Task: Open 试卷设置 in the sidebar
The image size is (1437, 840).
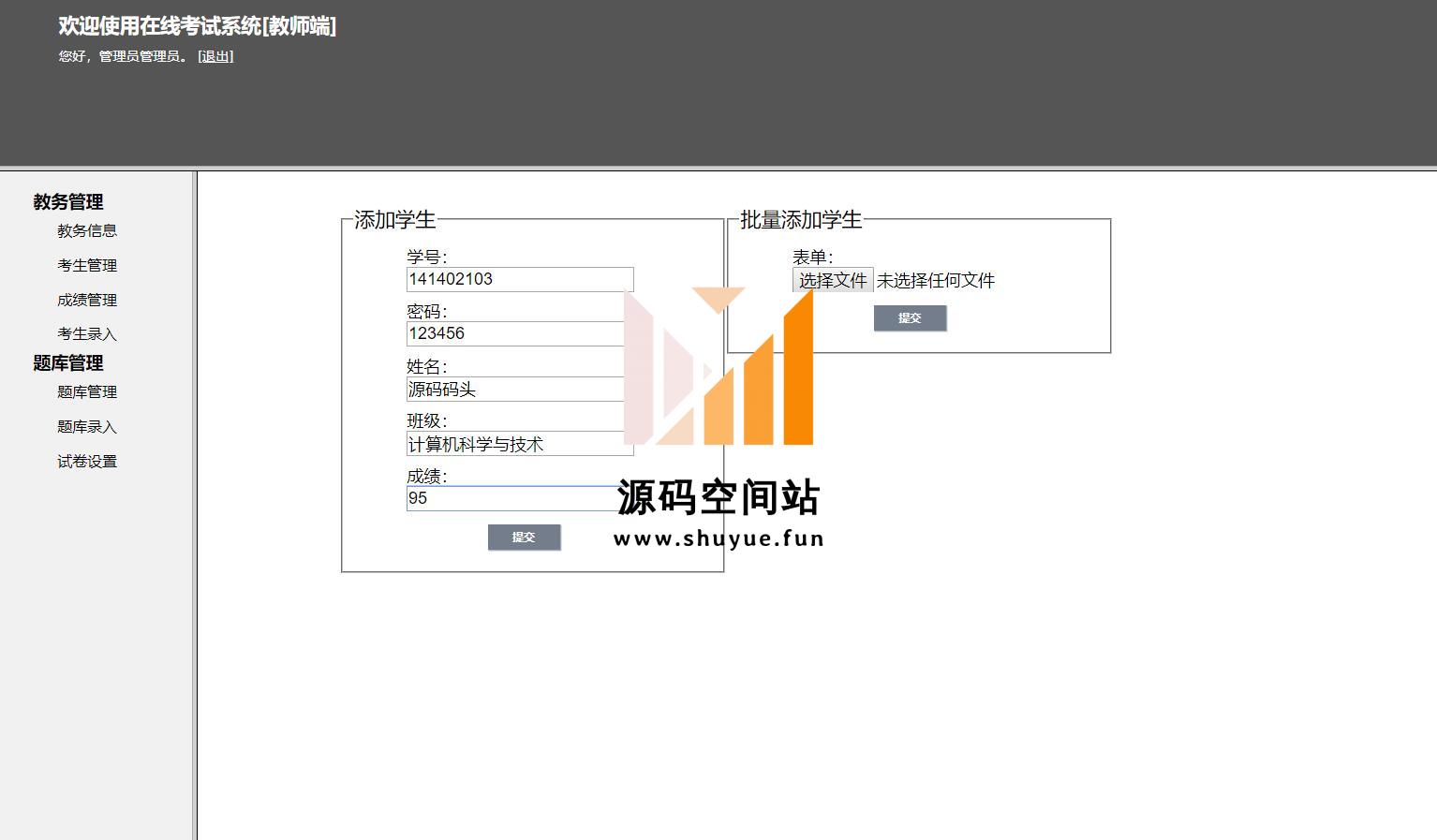Action: [x=87, y=461]
